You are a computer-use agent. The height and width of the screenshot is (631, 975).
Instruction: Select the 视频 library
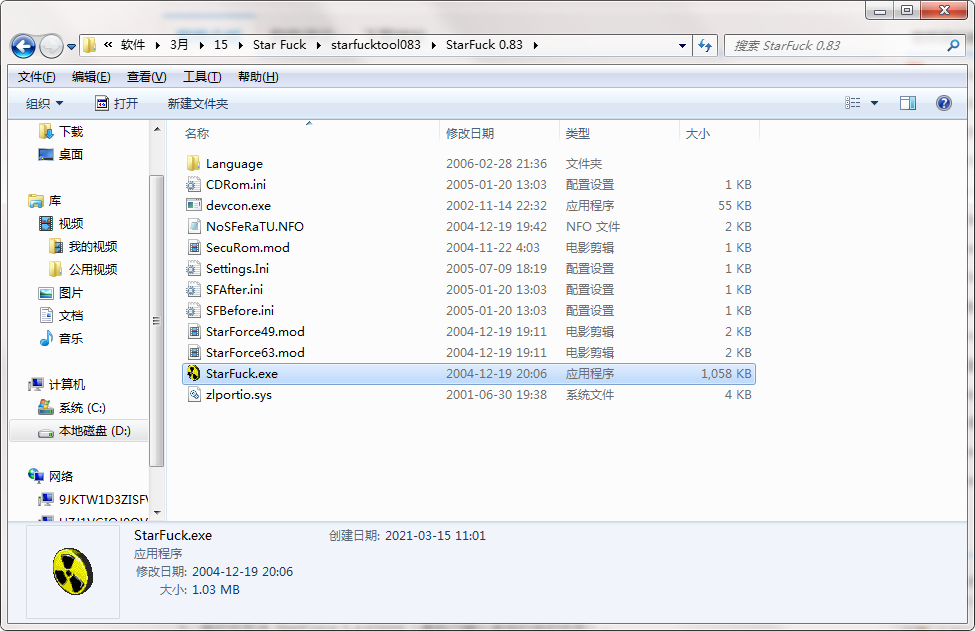tap(61, 224)
